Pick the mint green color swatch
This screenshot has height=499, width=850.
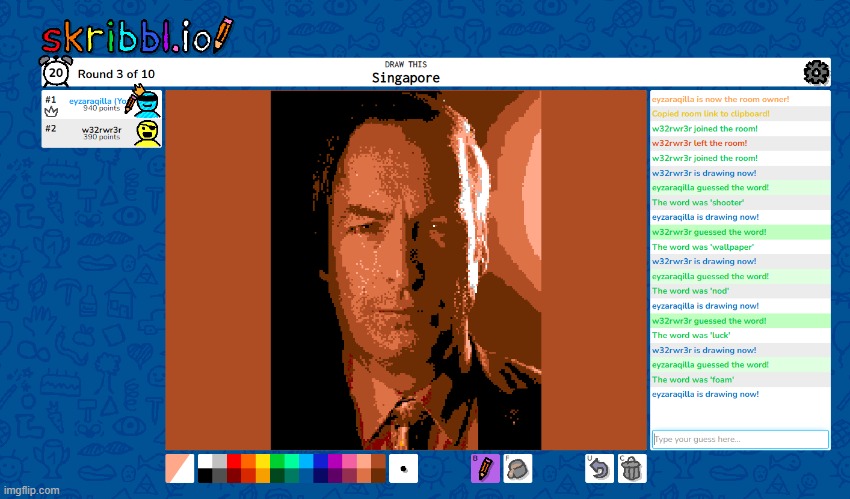coord(292,461)
